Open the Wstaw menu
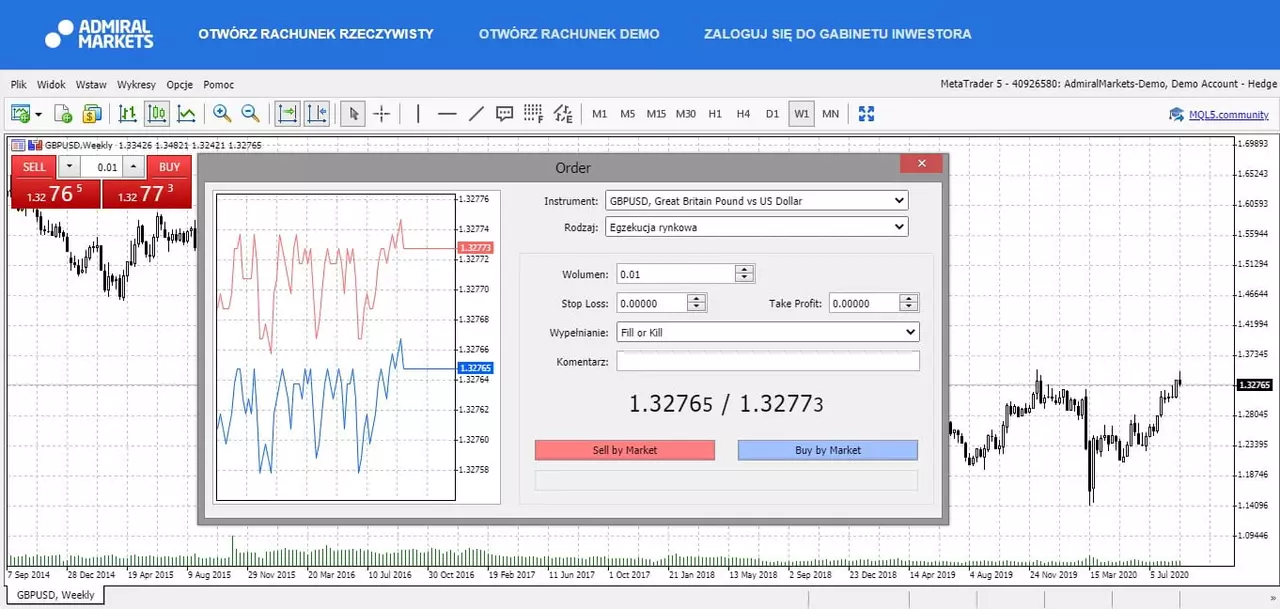 (x=91, y=85)
